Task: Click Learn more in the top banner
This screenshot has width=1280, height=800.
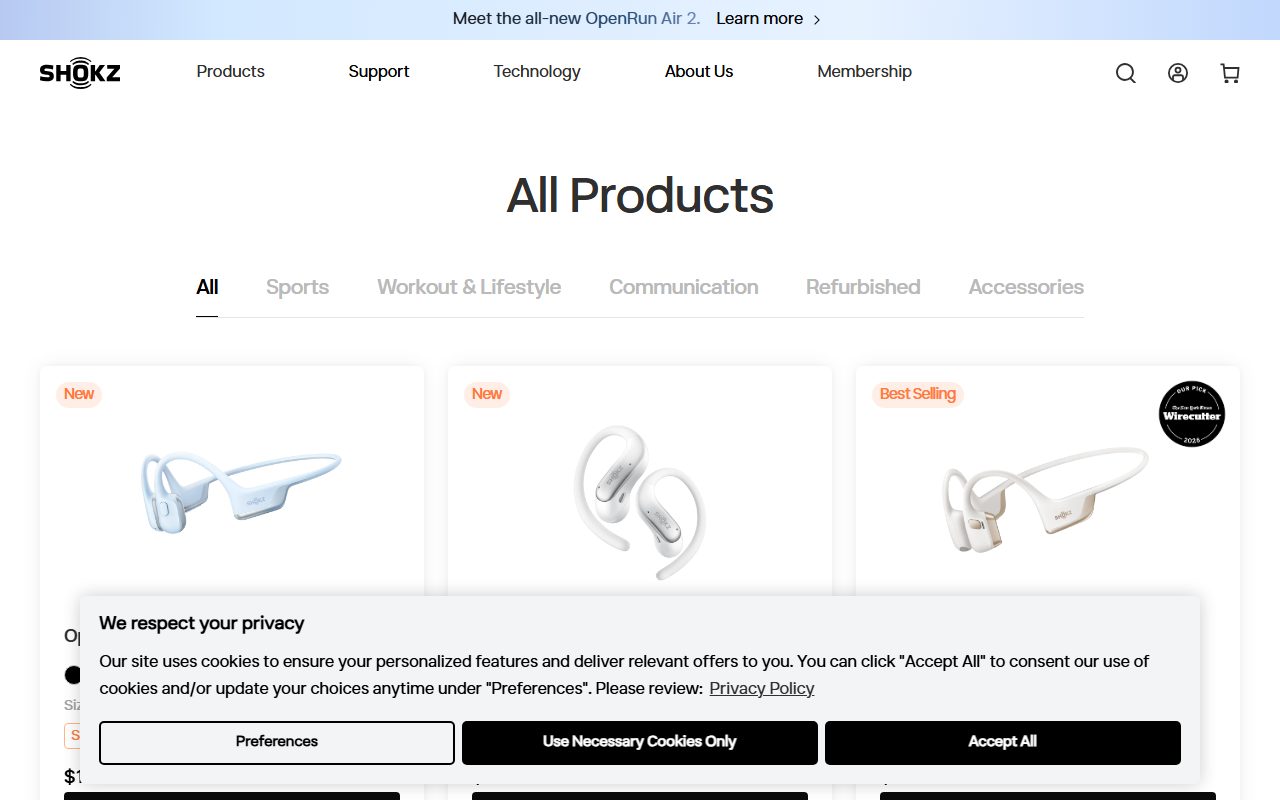Action: pyautogui.click(x=760, y=19)
